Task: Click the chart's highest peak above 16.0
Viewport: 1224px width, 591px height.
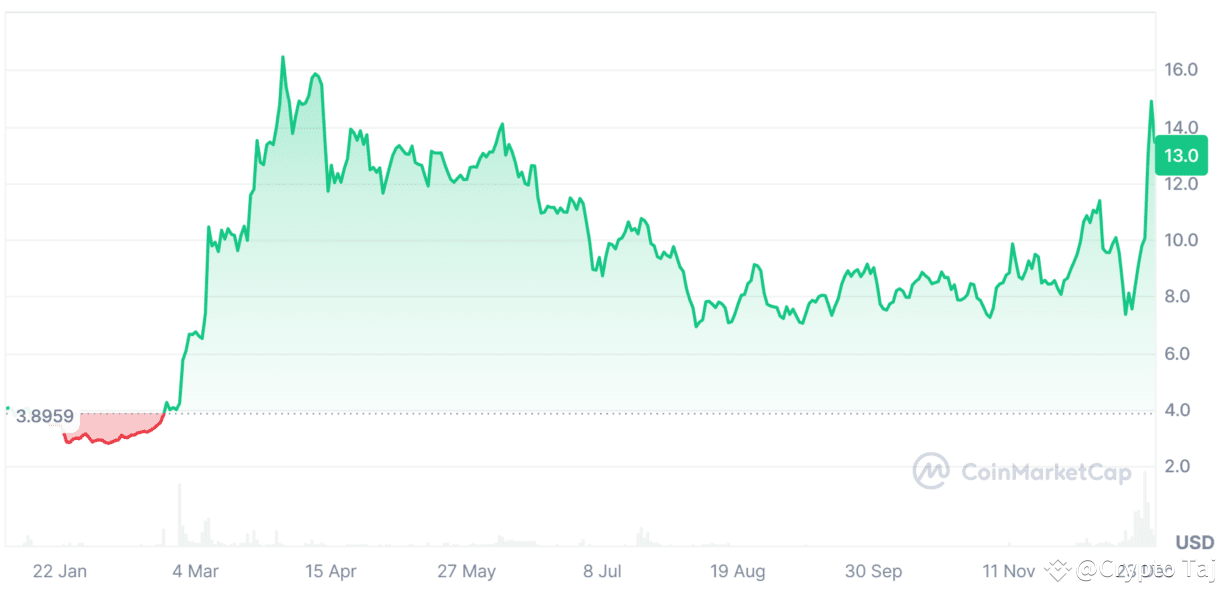Action: (282, 58)
